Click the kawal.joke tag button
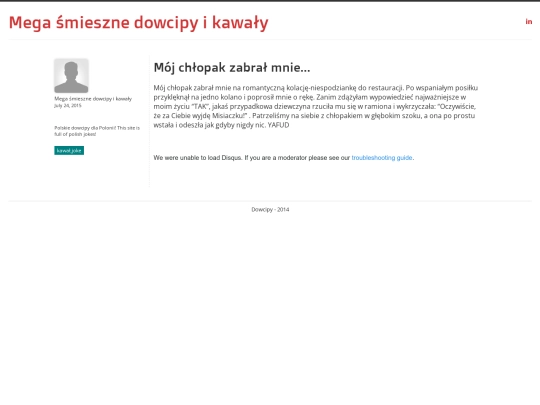This screenshot has height=405, width=540. pyautogui.click(x=69, y=150)
